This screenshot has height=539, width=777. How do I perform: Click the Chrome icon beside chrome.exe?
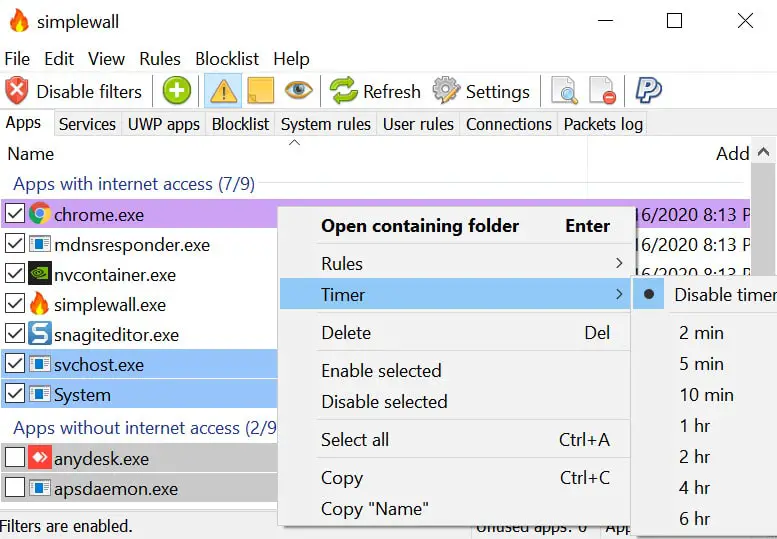(x=40, y=214)
